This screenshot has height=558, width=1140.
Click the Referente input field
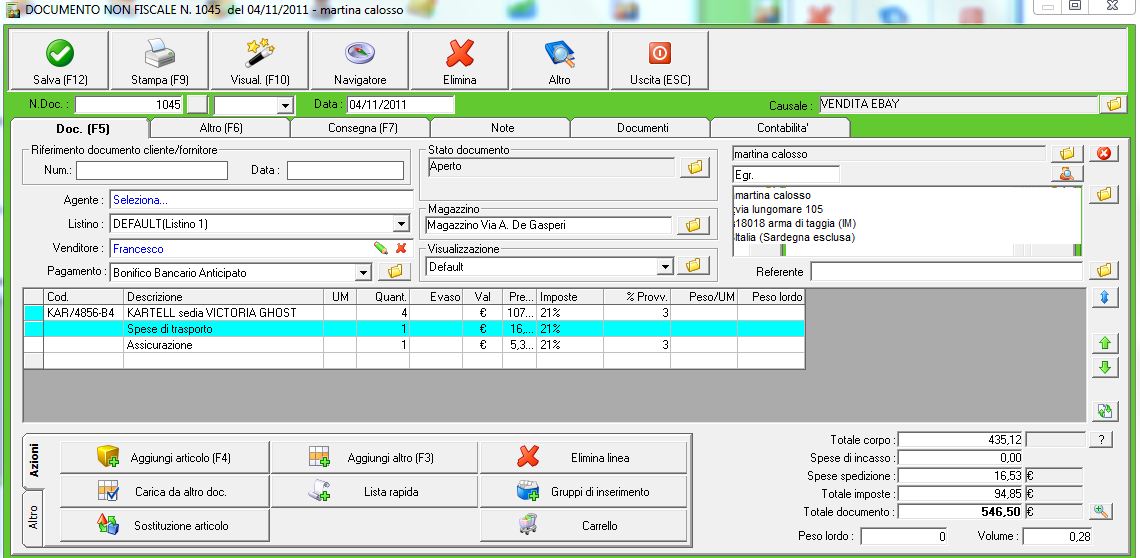coord(947,271)
